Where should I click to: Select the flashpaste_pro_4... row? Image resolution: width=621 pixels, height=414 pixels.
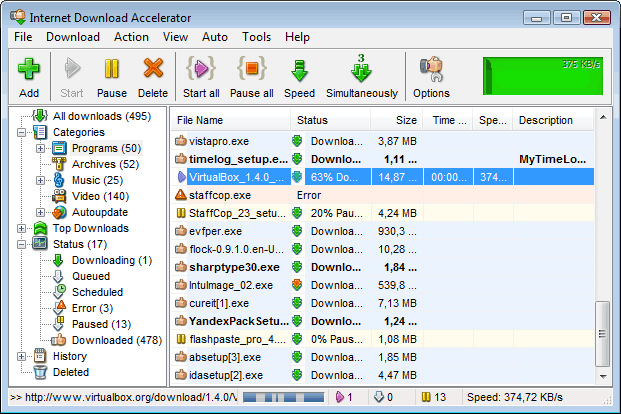coord(383,339)
